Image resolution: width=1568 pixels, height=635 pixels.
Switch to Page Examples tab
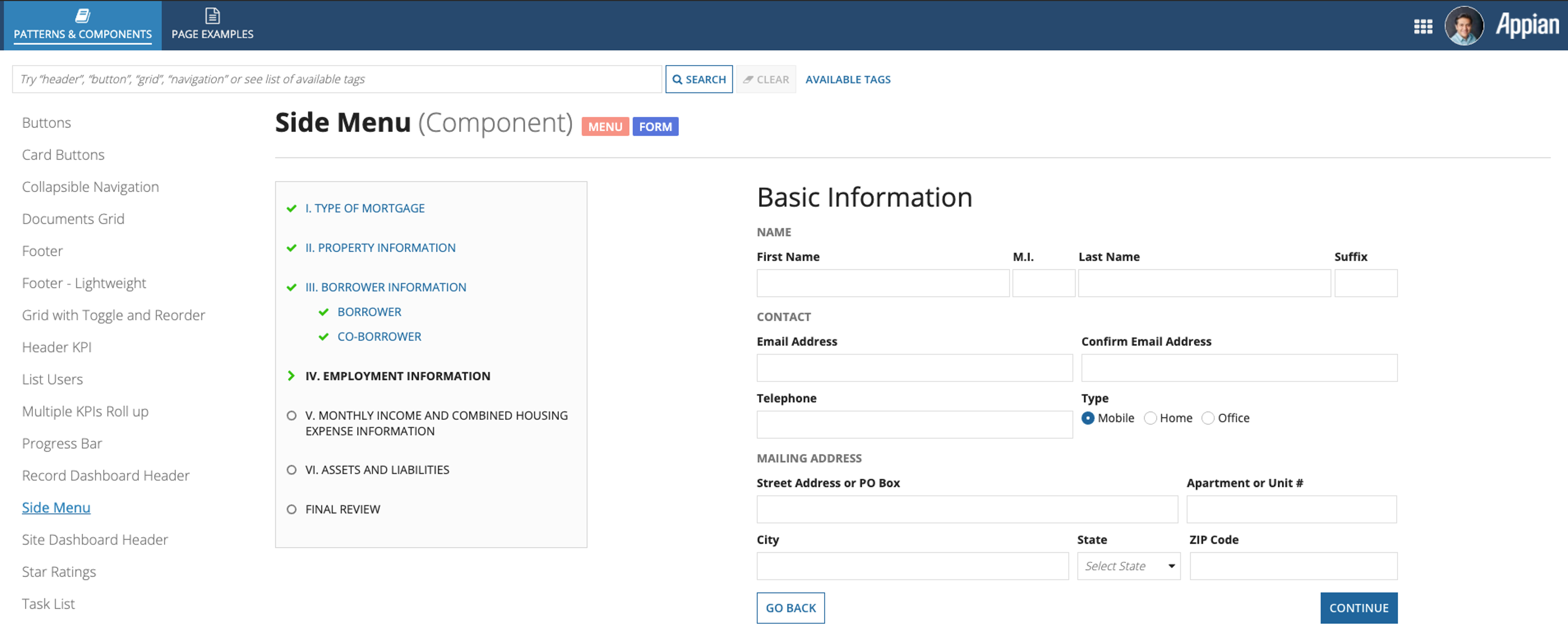[x=212, y=26]
